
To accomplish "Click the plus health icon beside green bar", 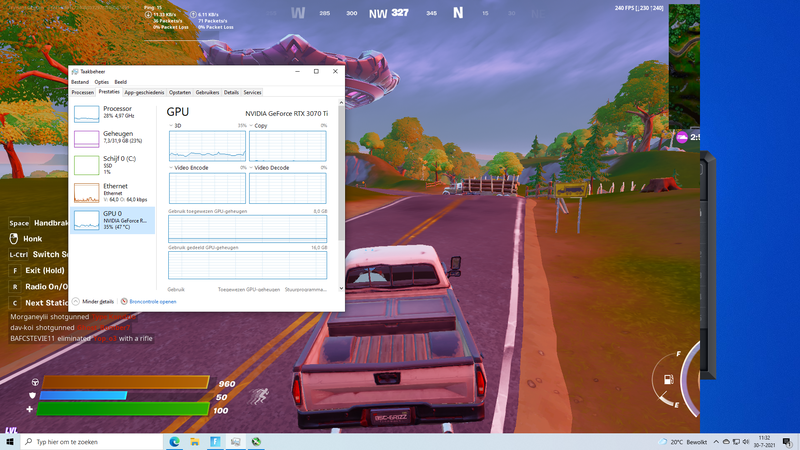I will (x=30, y=409).
